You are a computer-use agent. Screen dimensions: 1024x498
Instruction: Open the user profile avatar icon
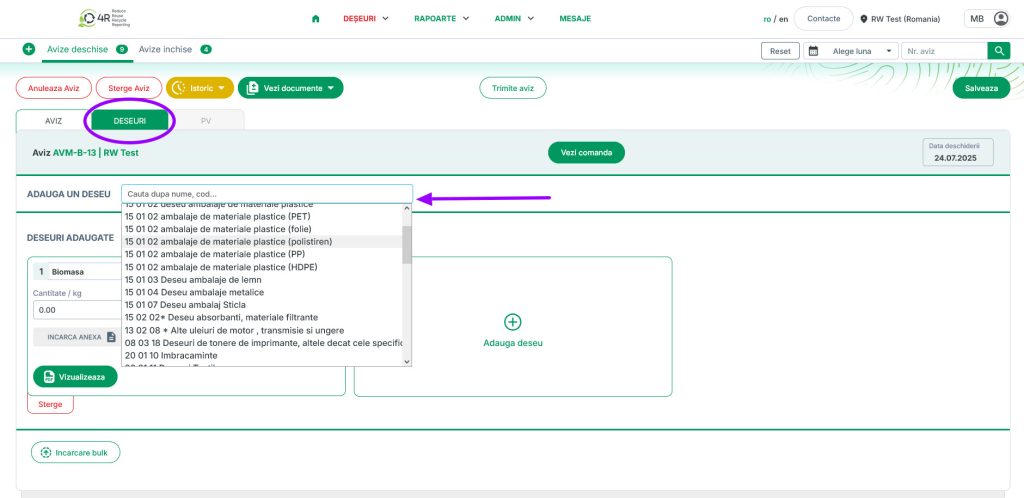[1001, 18]
